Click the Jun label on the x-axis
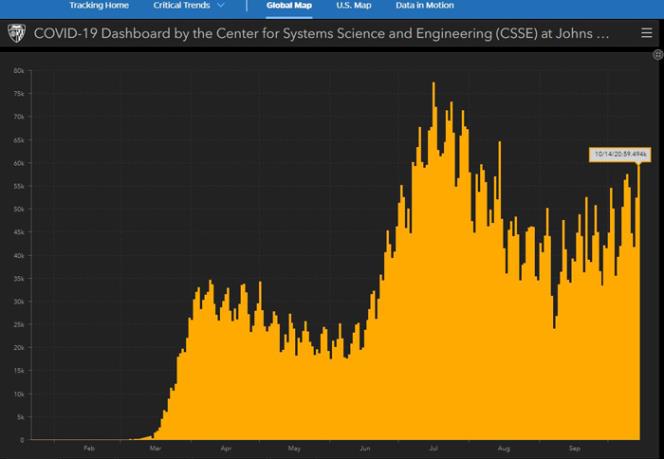This screenshot has height=459, width=664. coord(365,449)
